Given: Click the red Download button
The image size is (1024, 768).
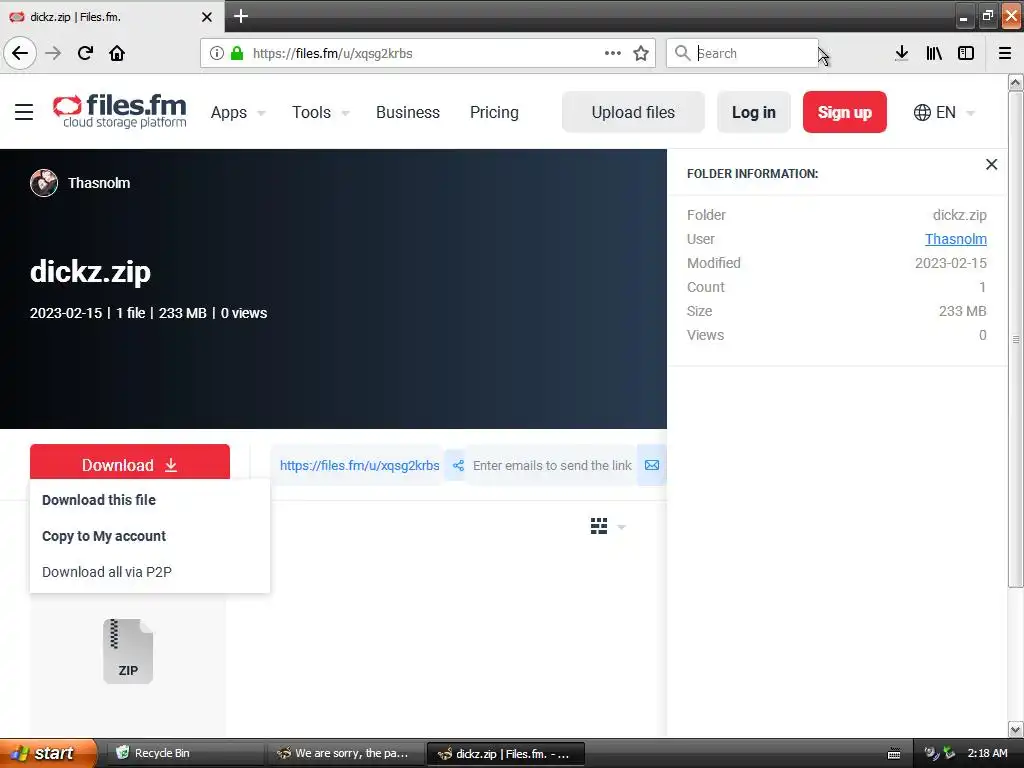Looking at the screenshot, I should click(129, 464).
